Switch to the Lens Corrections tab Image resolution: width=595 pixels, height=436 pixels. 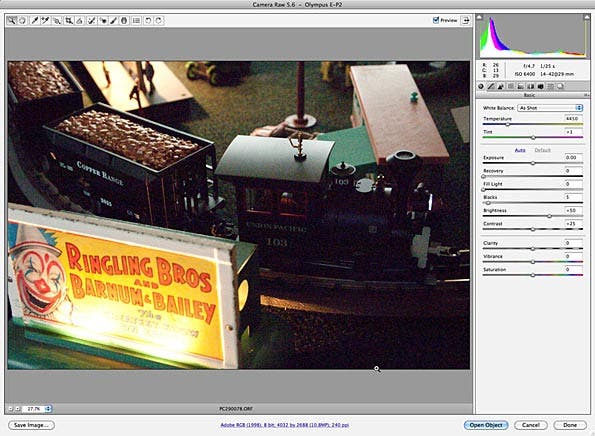coord(530,87)
